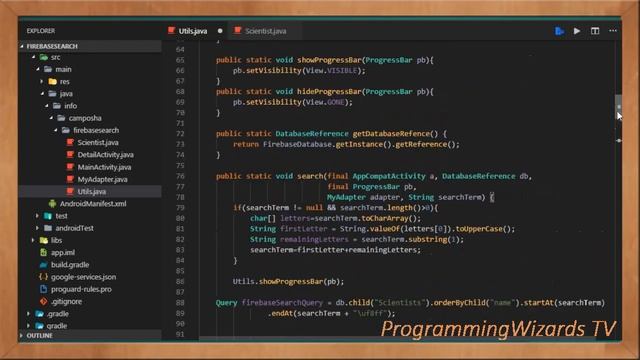This screenshot has width=640, height=360.
Task: Select the androidTest folder row
Action: coord(90,228)
